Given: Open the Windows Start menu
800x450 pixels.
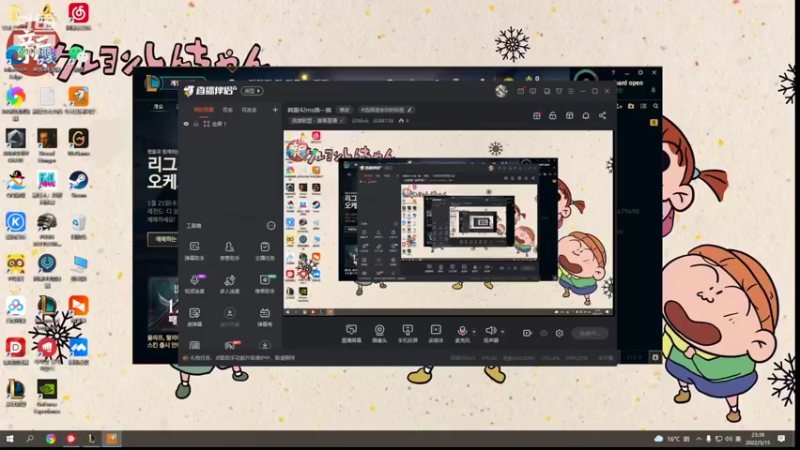Looking at the screenshot, I should pyautogui.click(x=9, y=439).
